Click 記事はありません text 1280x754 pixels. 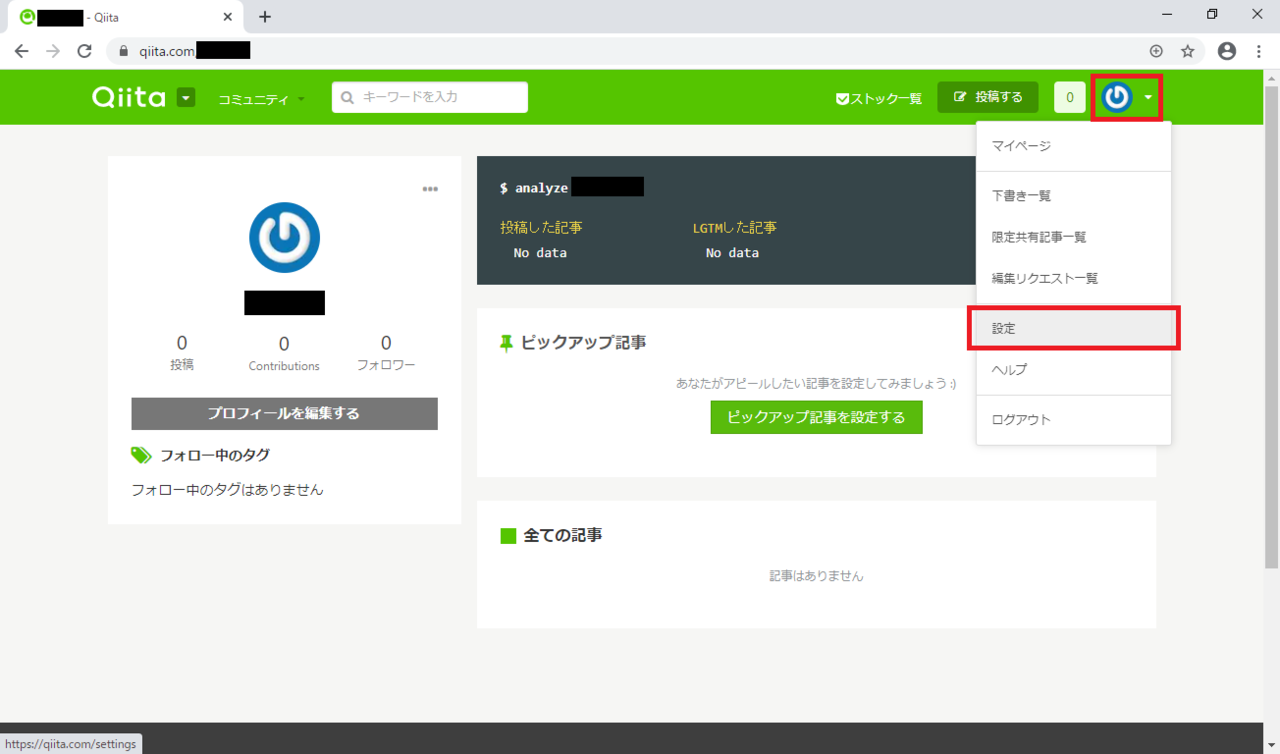816,576
